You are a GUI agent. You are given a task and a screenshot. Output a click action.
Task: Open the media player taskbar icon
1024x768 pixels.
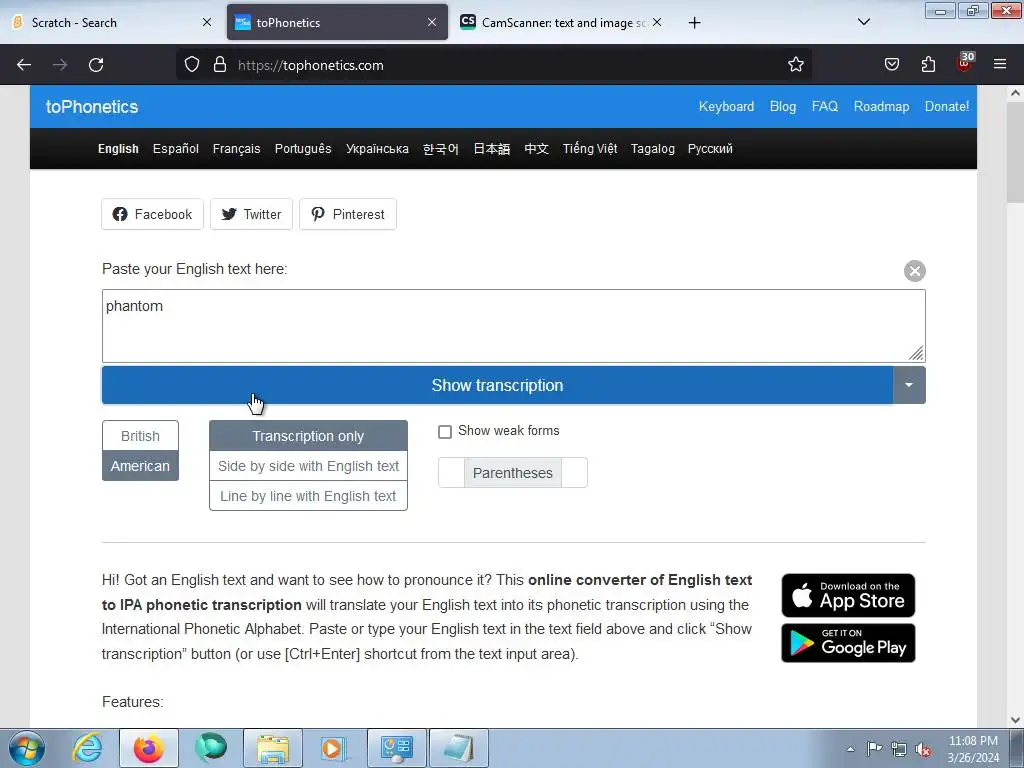pyautogui.click(x=334, y=748)
